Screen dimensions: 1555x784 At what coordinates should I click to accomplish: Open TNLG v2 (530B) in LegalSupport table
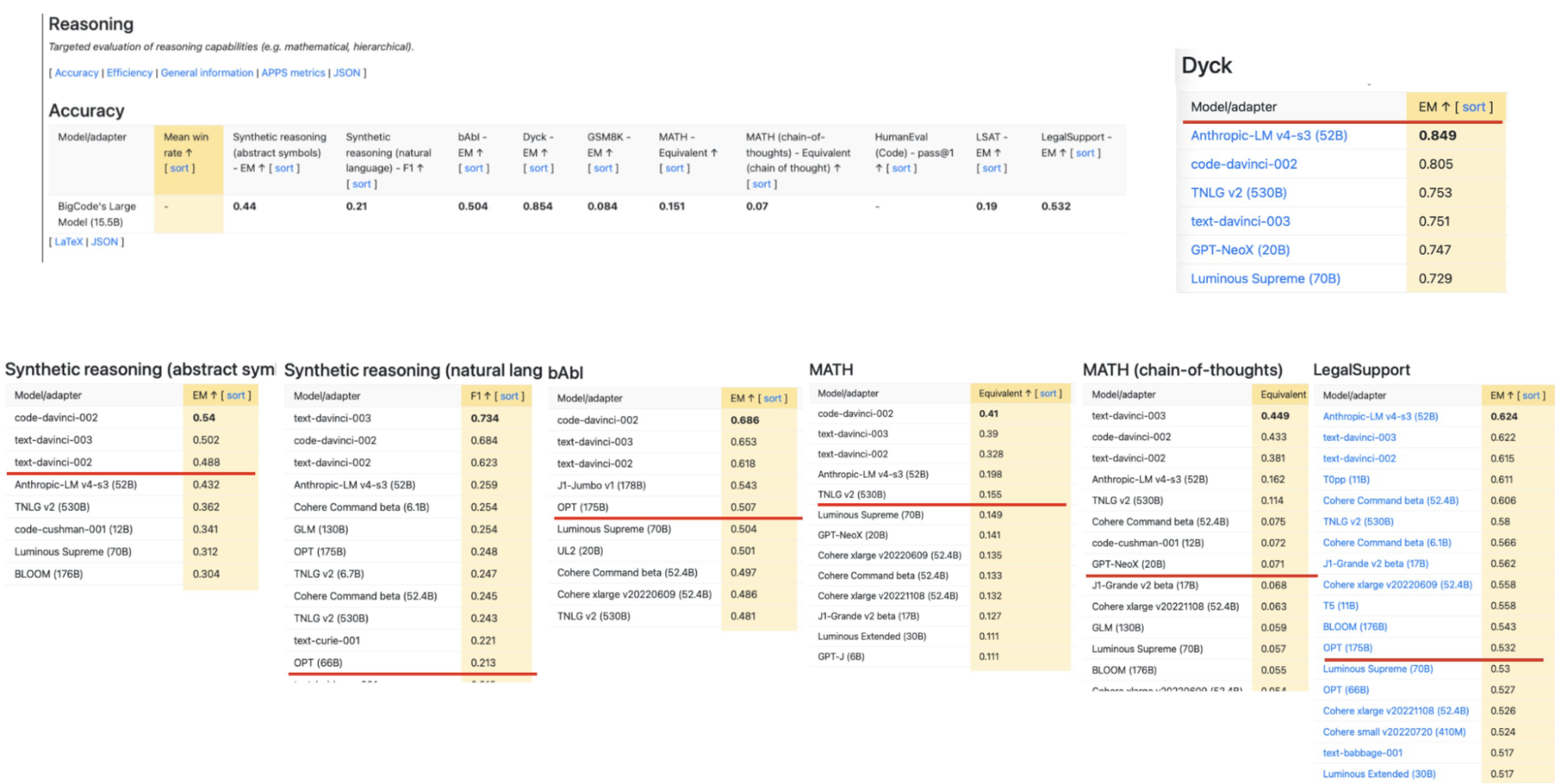coord(1357,522)
